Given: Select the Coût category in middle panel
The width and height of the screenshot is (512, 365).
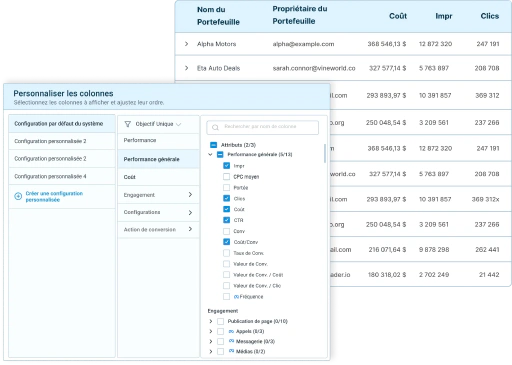Looking at the screenshot, I should point(158,177).
